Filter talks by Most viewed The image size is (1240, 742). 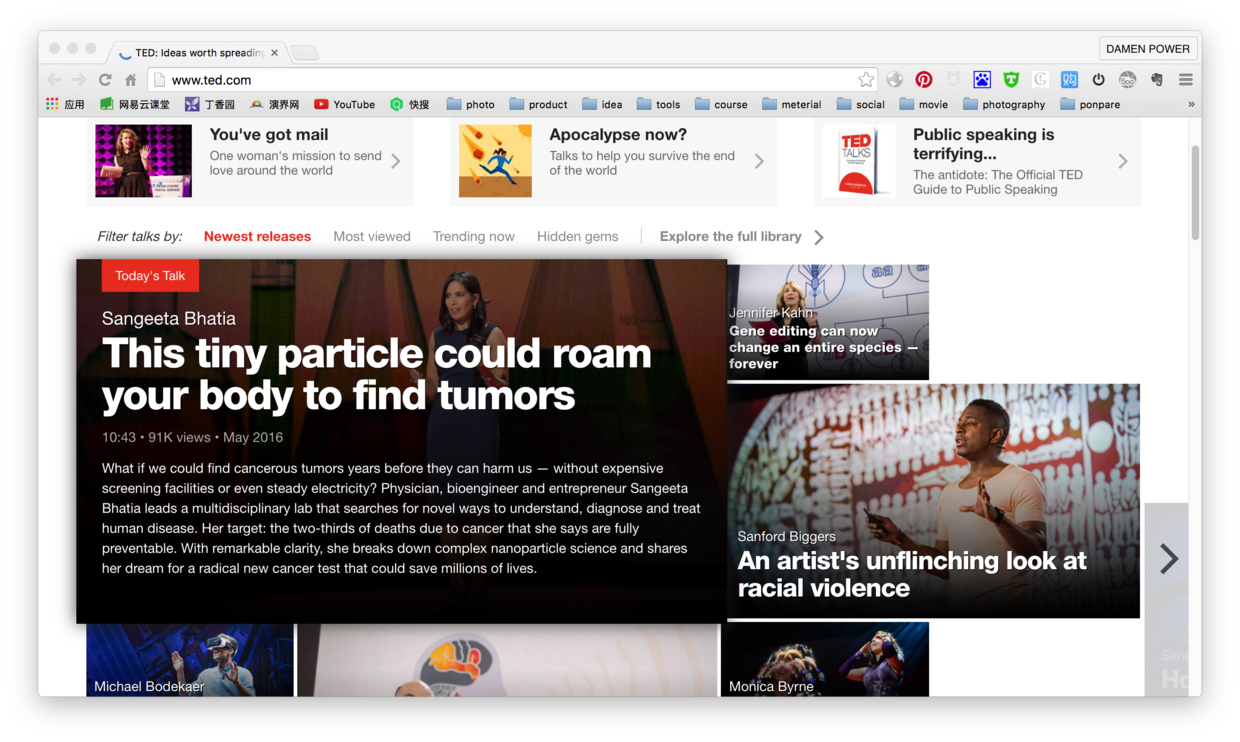coord(372,237)
